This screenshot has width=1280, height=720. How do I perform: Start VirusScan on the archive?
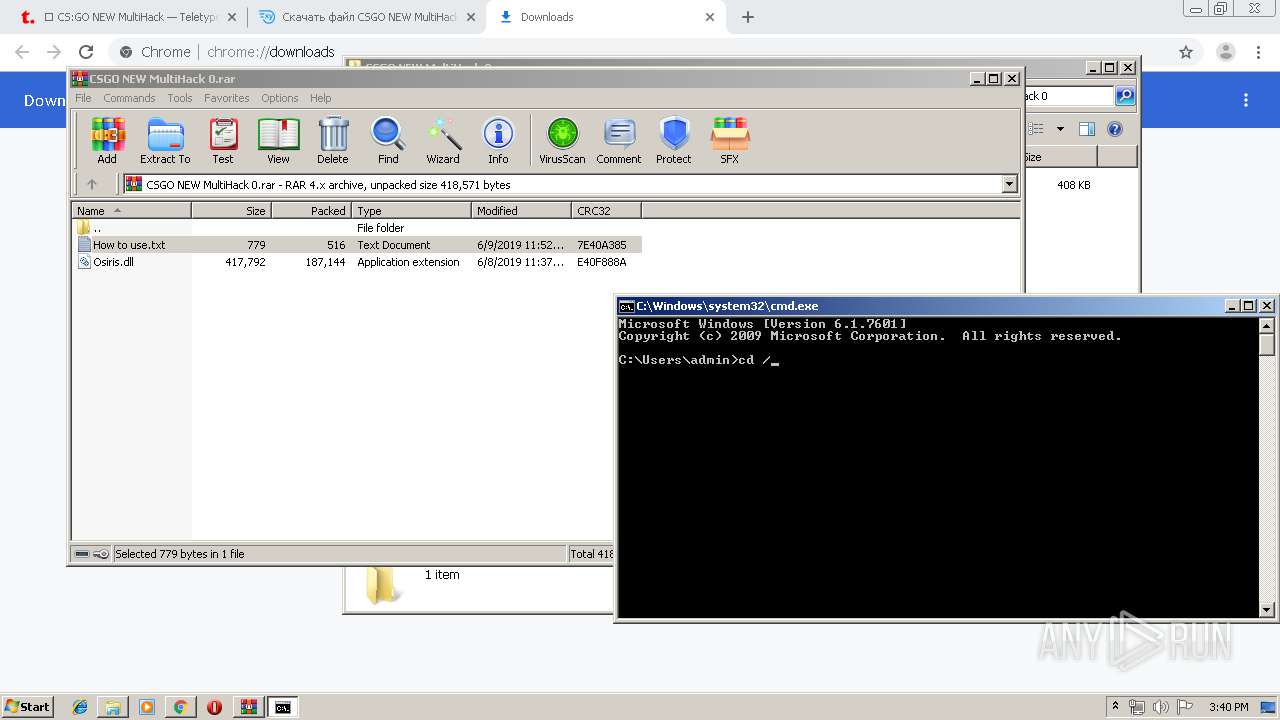[x=562, y=140]
